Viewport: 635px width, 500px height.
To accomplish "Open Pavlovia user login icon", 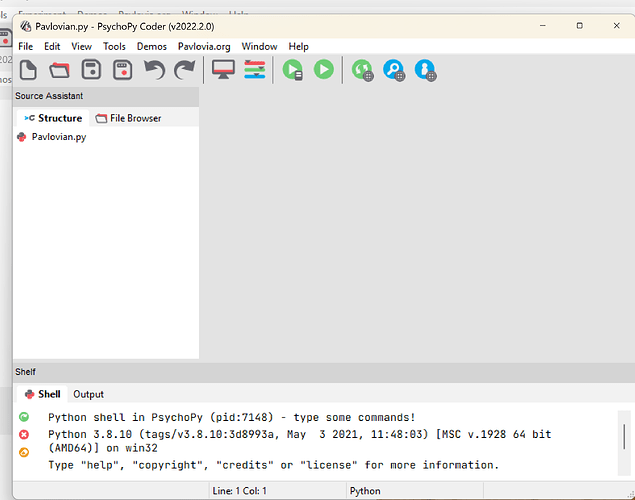I will tap(426, 70).
